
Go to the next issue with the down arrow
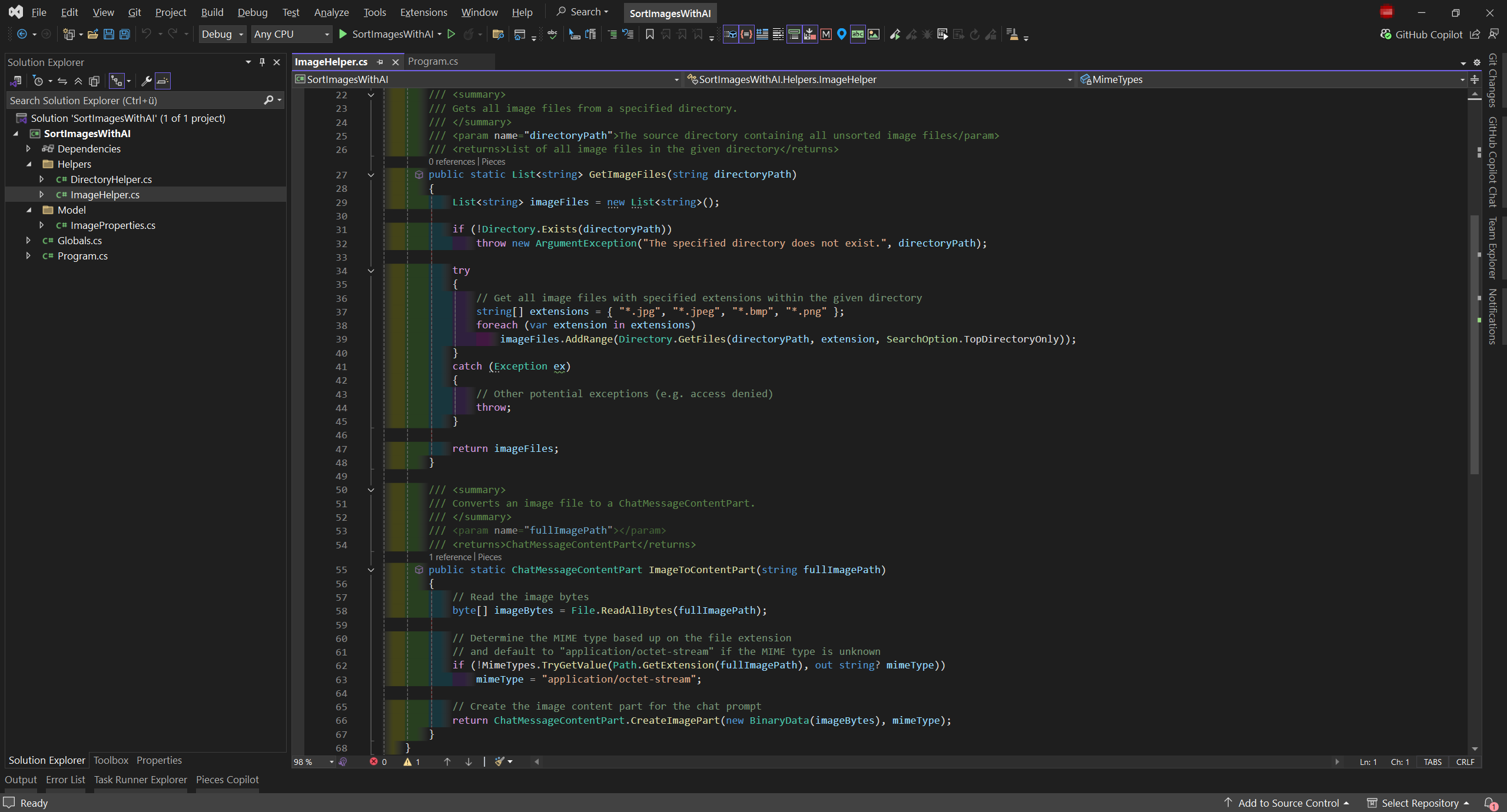coord(469,761)
